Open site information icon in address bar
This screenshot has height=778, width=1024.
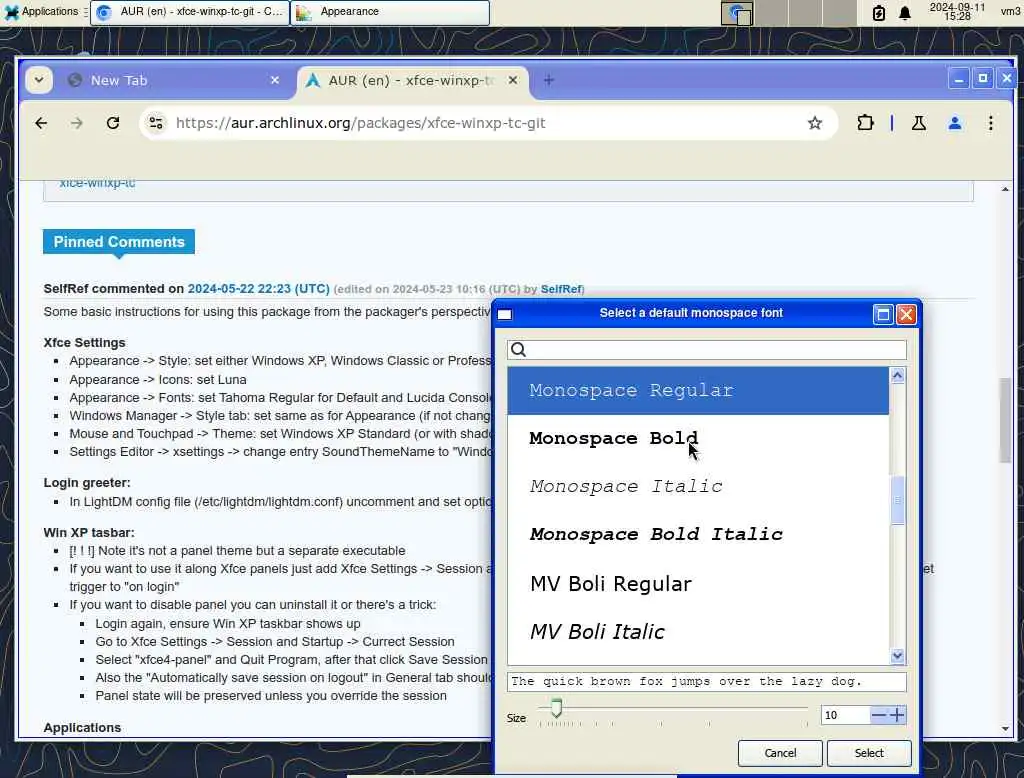tap(156, 123)
